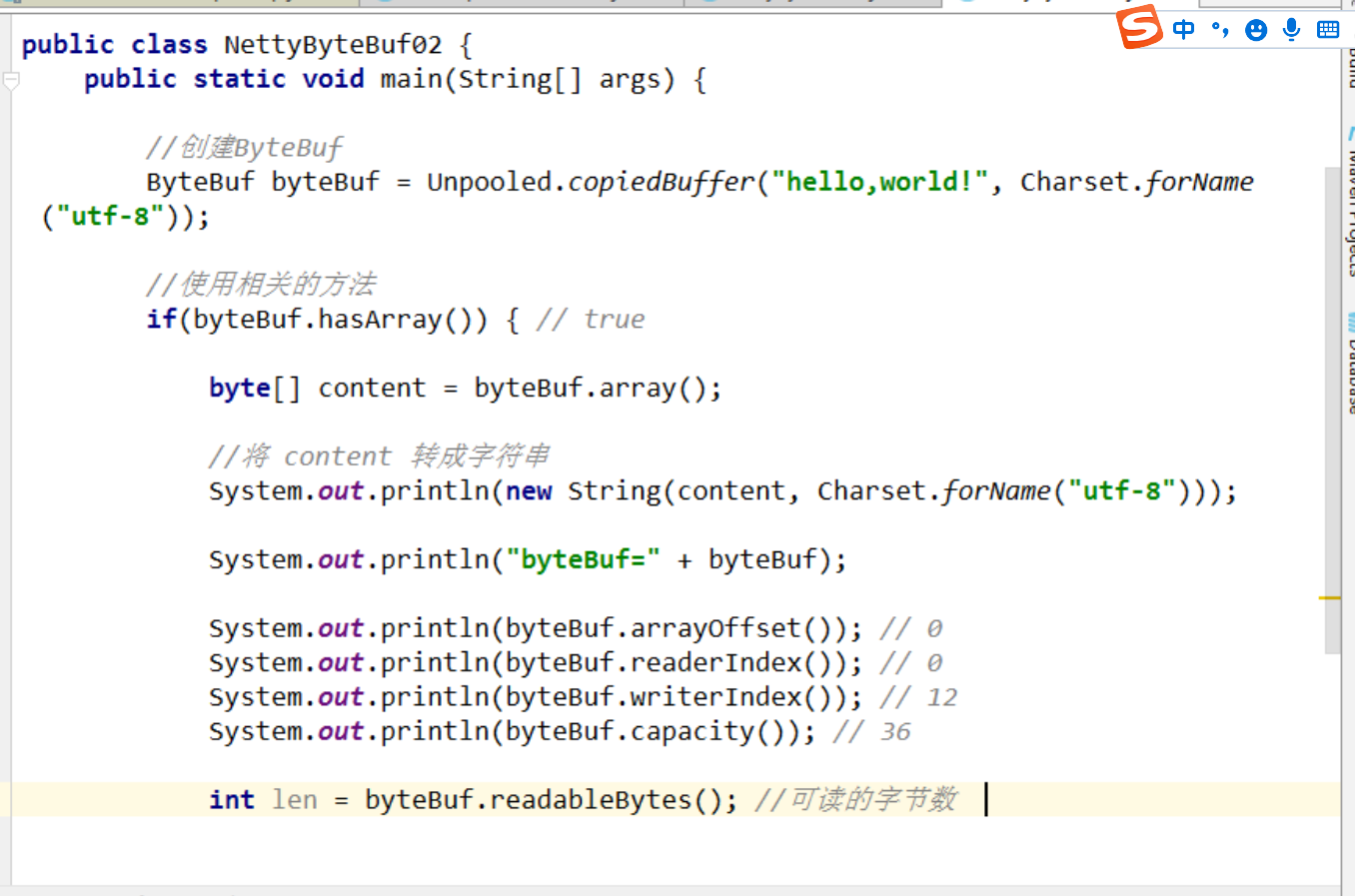
Task: Click the byte[] content declaration
Action: point(317,388)
